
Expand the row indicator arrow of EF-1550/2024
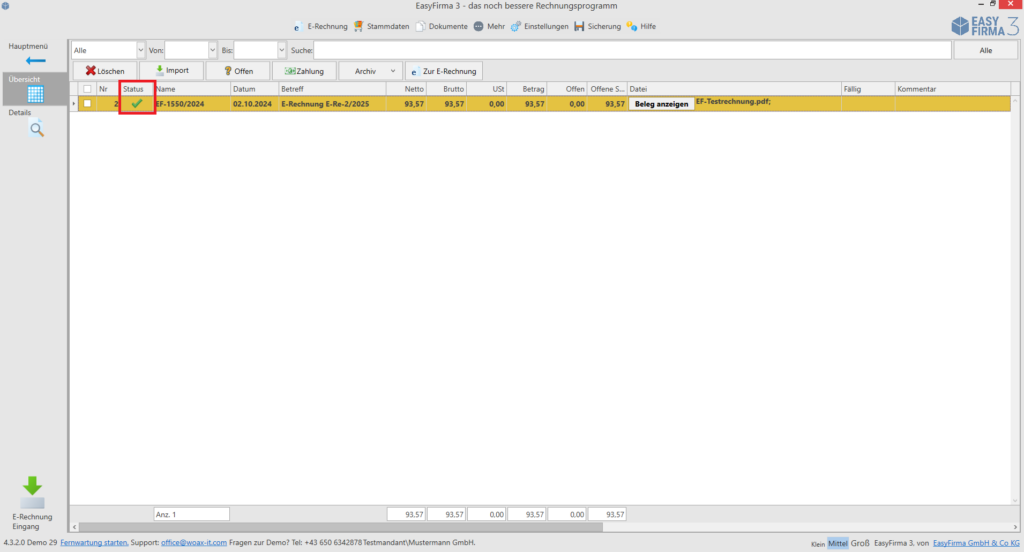click(x=74, y=104)
